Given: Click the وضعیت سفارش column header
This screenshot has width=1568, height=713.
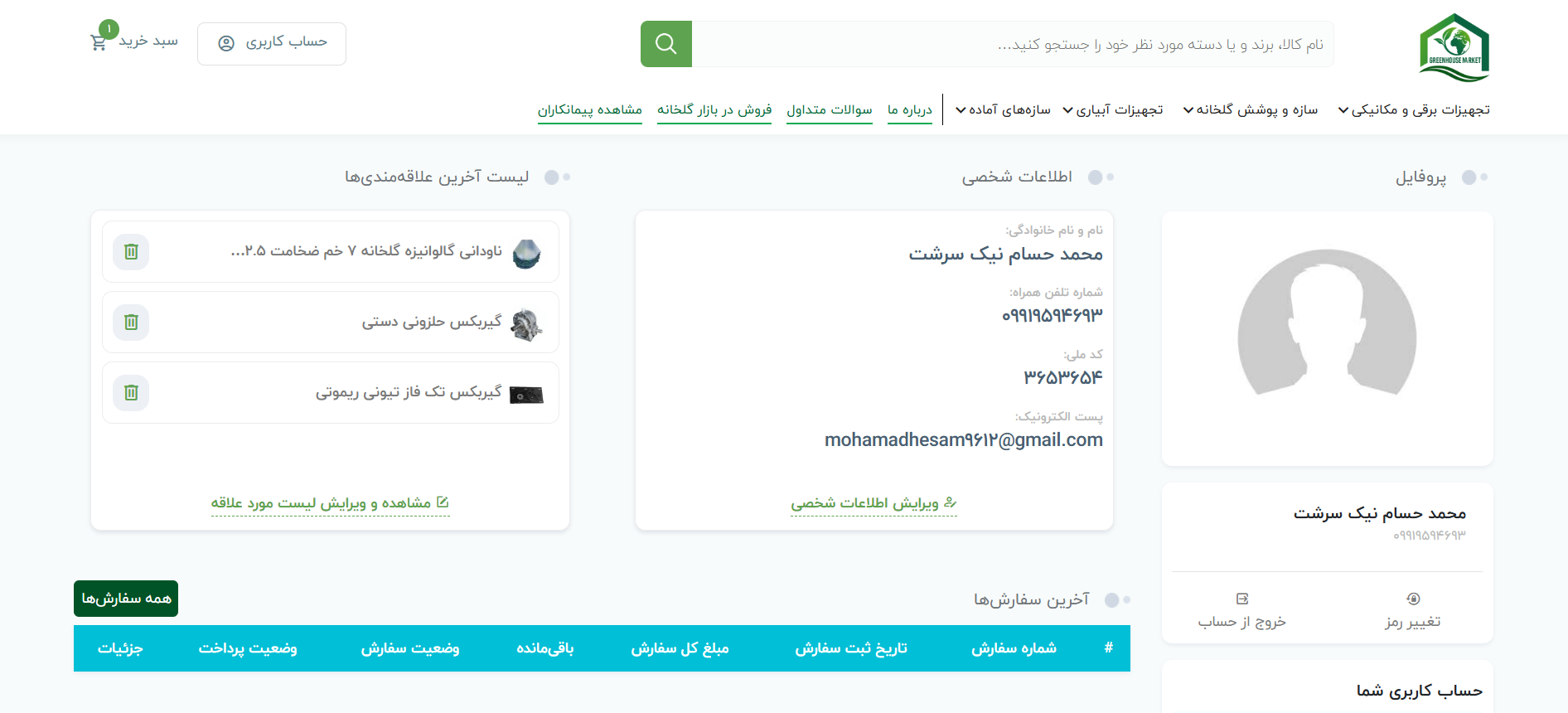Looking at the screenshot, I should pyautogui.click(x=410, y=648).
